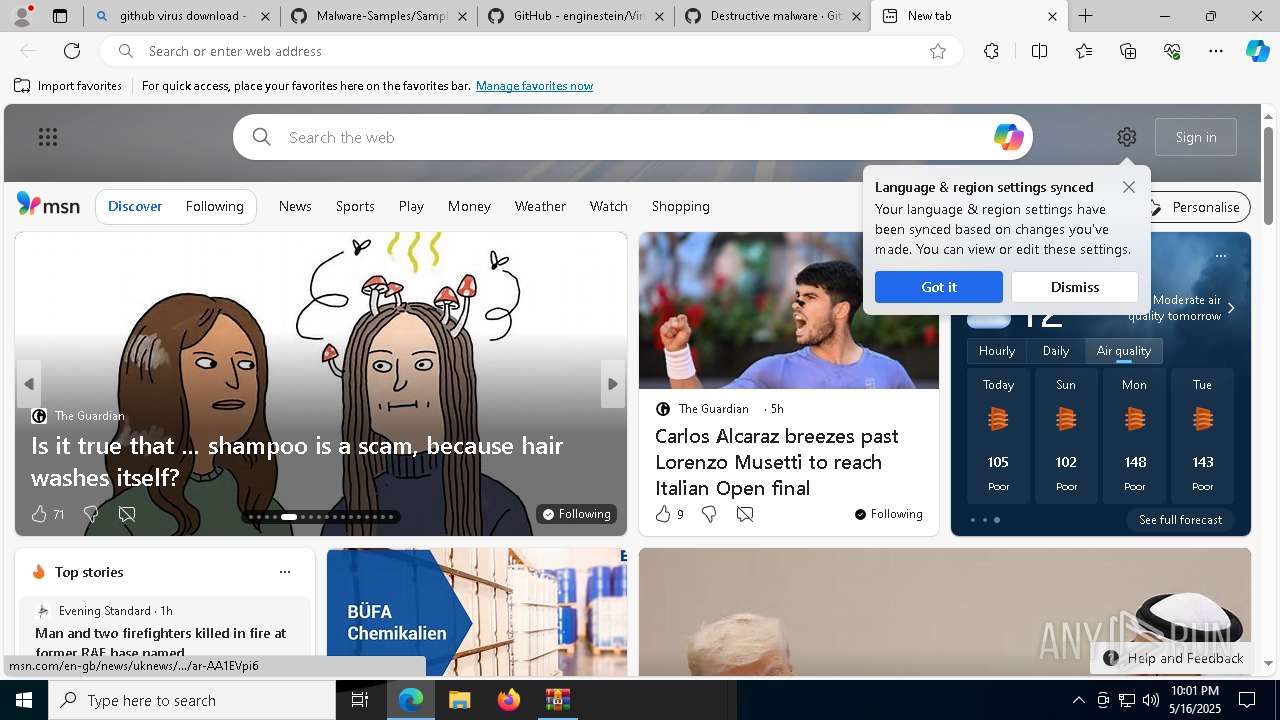
Task: Click the MSN logo
Action: (x=48, y=205)
